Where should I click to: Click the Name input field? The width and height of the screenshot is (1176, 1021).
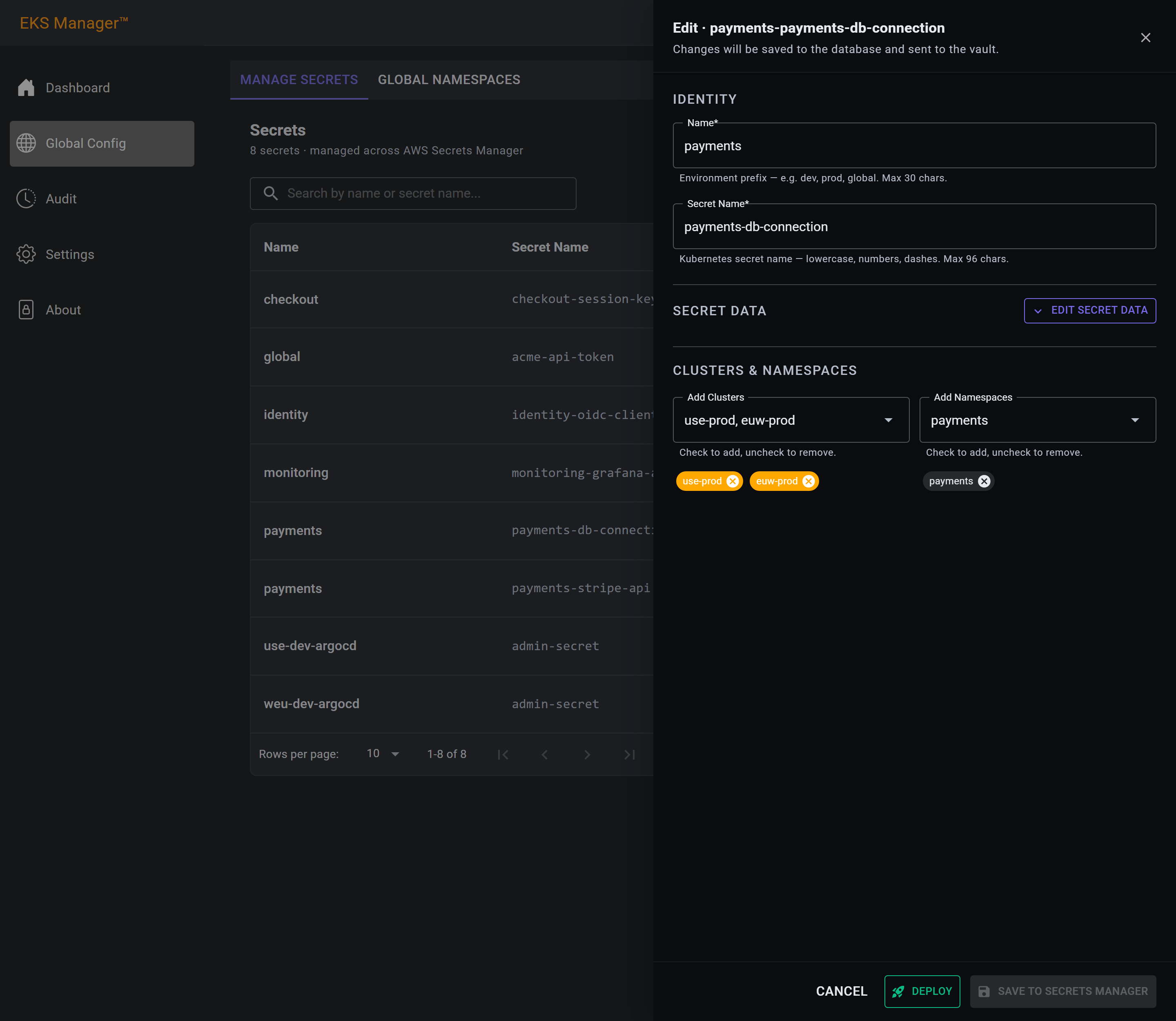[914, 146]
